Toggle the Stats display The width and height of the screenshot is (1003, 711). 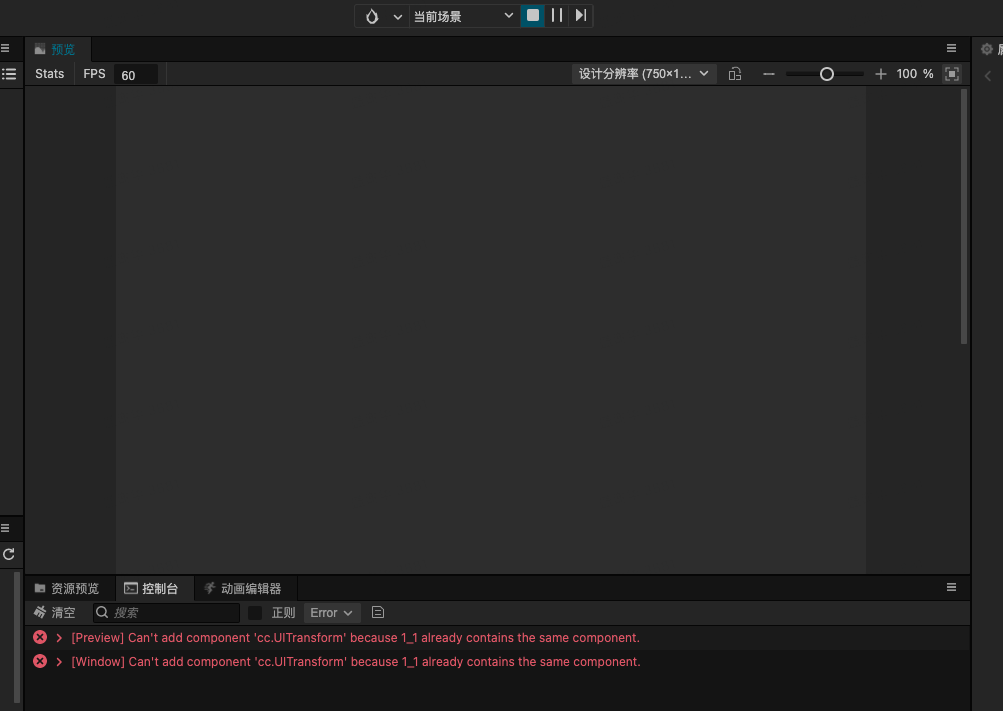[x=49, y=74]
